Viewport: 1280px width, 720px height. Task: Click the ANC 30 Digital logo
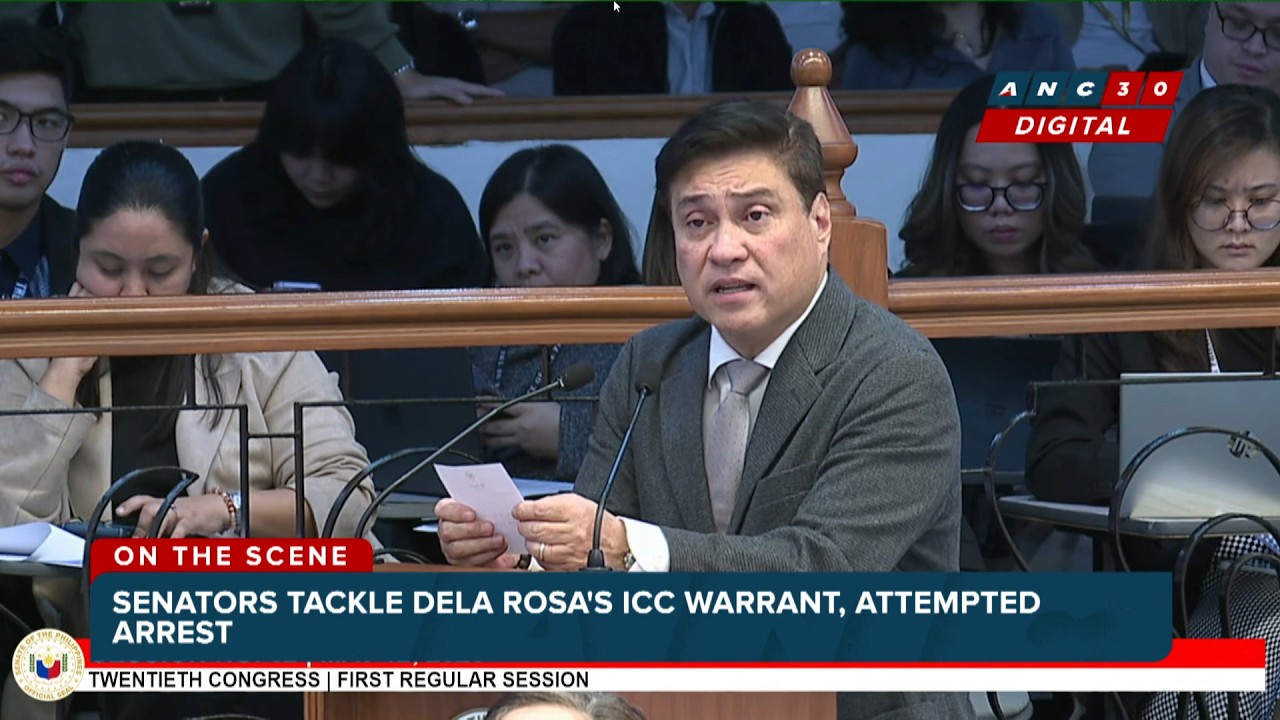tap(1079, 107)
